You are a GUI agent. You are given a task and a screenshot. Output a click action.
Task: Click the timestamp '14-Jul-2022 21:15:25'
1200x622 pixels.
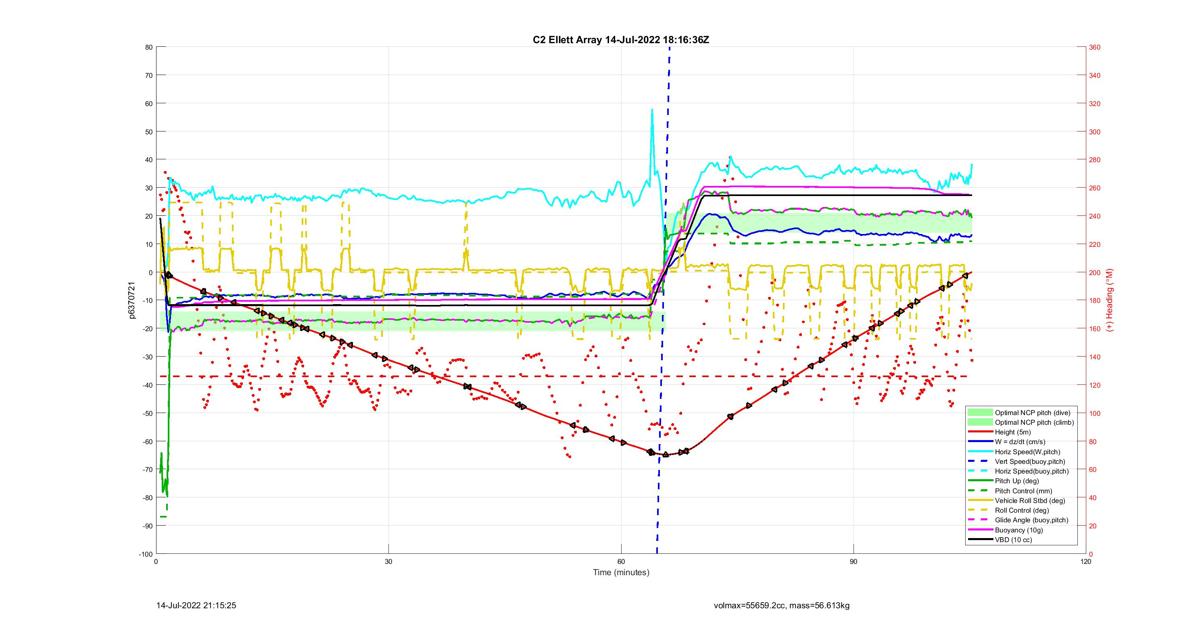[196, 605]
